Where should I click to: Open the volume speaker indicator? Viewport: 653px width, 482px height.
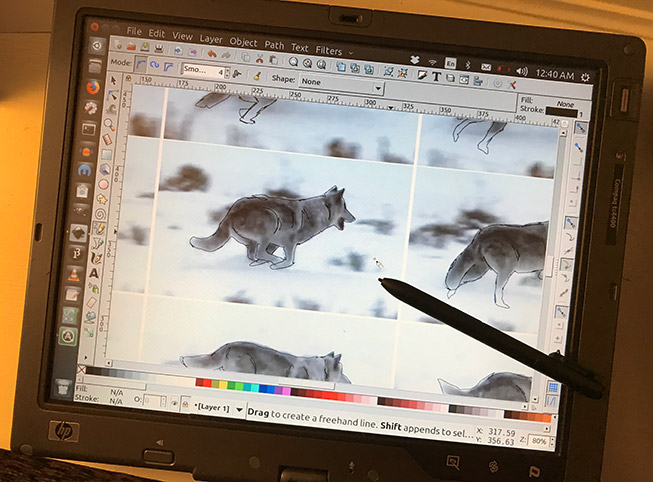(521, 71)
